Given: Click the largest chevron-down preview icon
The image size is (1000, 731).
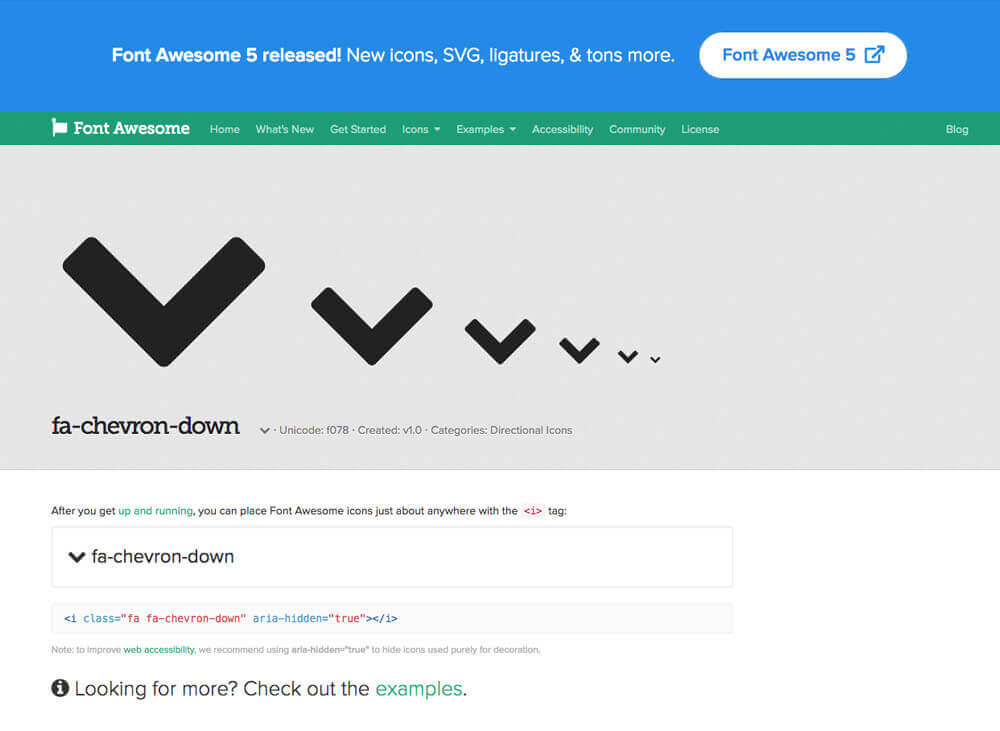Looking at the screenshot, I should [164, 302].
